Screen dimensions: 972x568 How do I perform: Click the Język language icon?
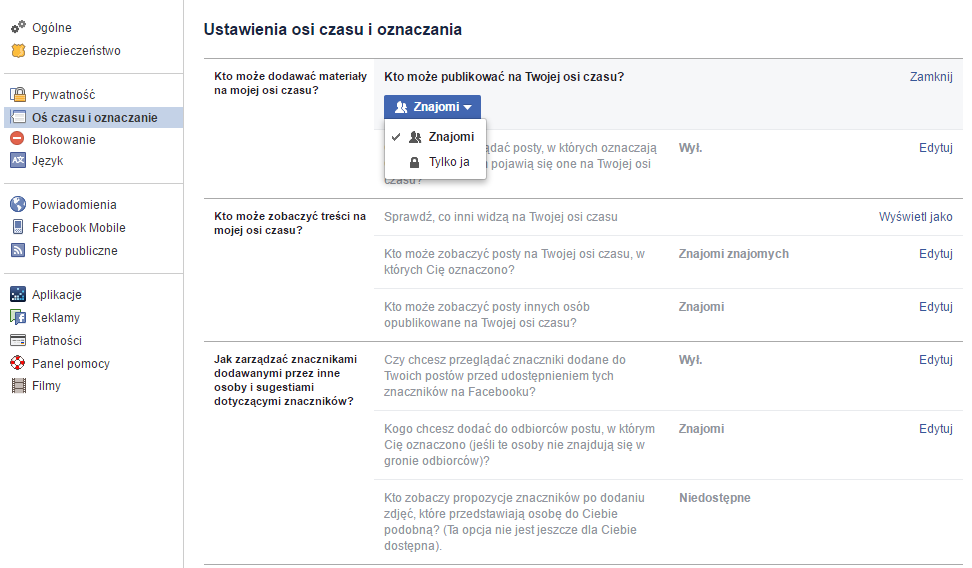(x=18, y=161)
